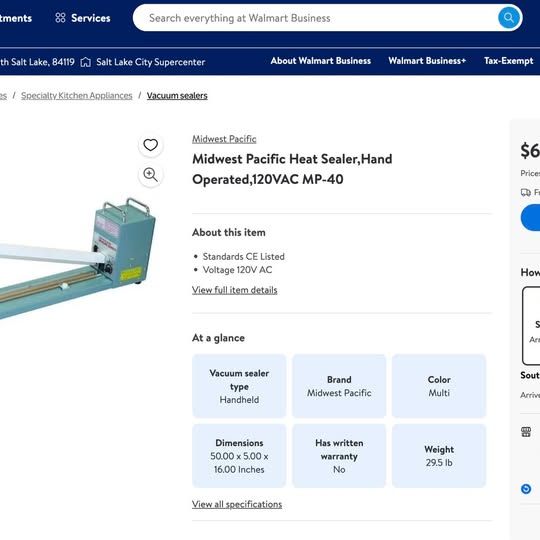Click the Services grid icon

click(x=60, y=18)
